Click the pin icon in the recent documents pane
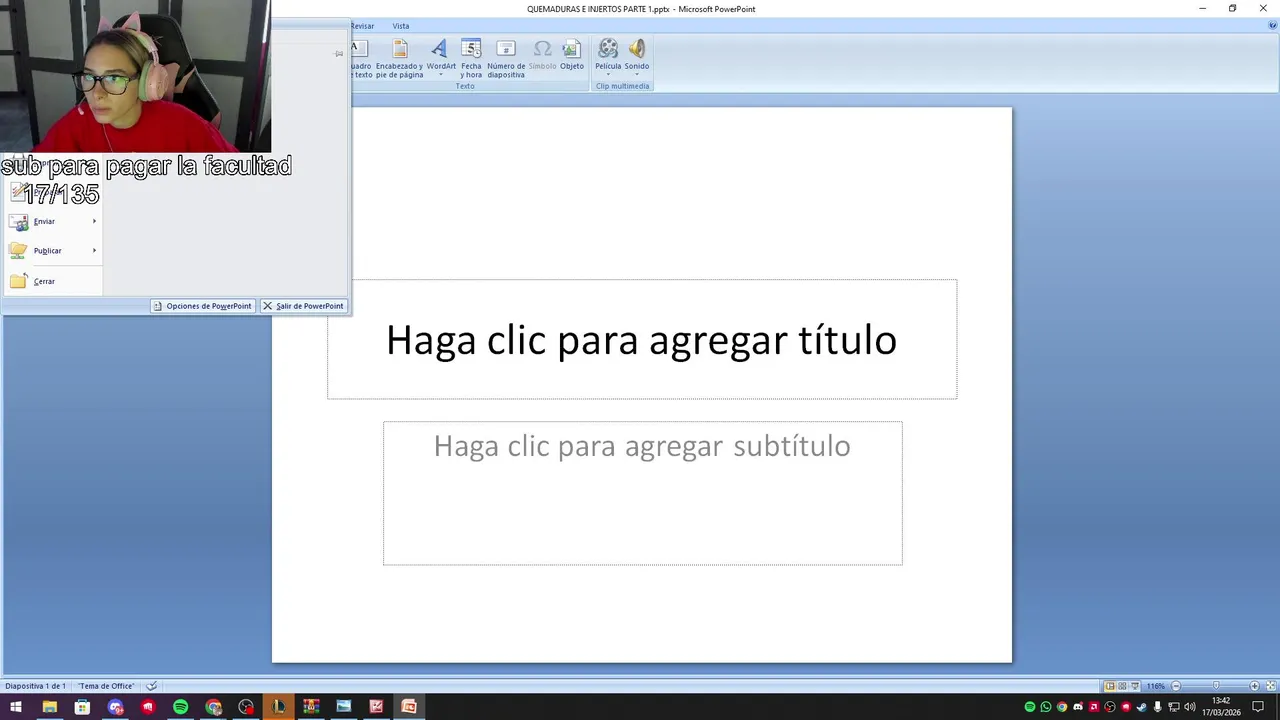The width and height of the screenshot is (1280, 720). coord(339,54)
